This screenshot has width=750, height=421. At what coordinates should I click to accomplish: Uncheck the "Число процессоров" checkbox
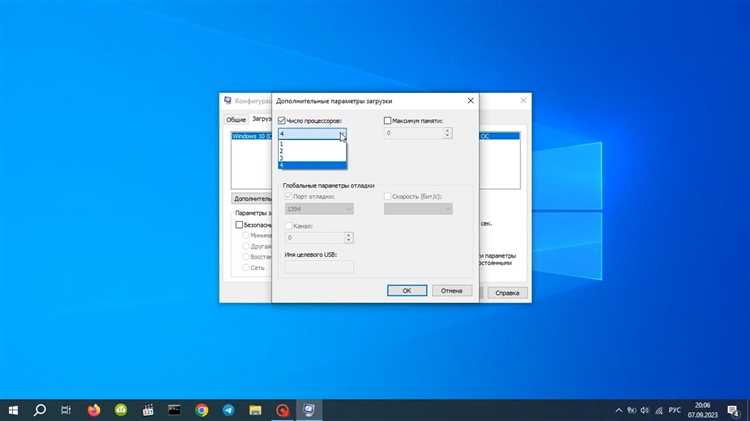point(282,121)
